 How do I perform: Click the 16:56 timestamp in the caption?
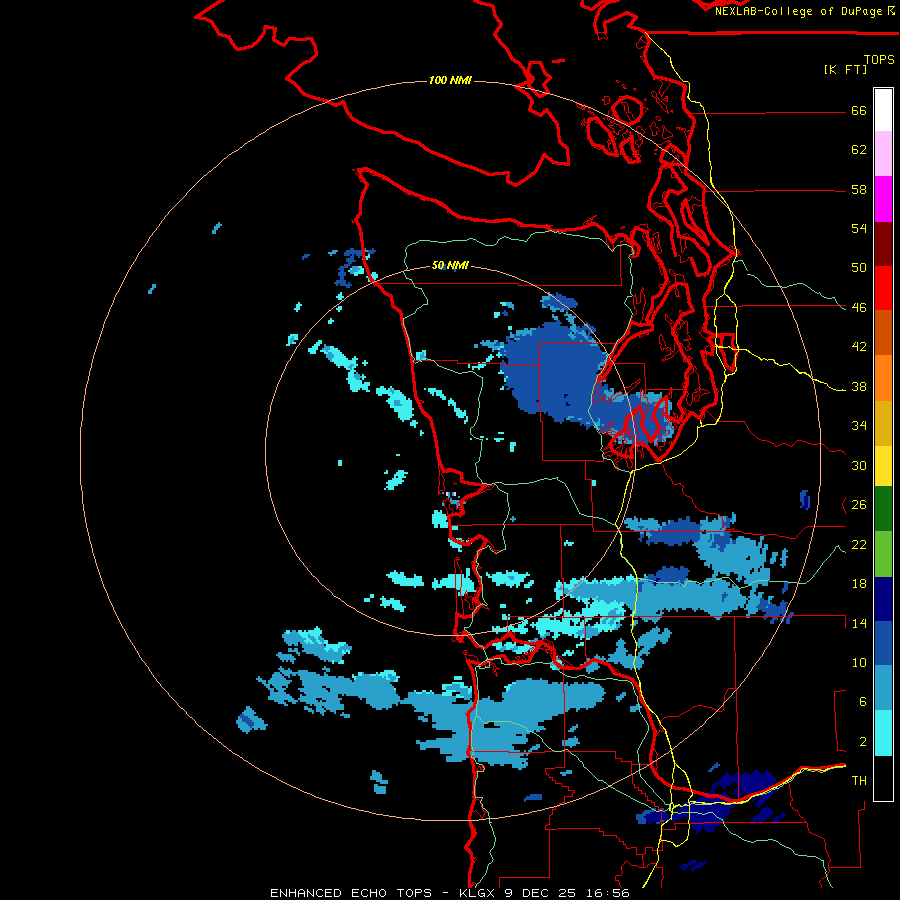click(608, 893)
